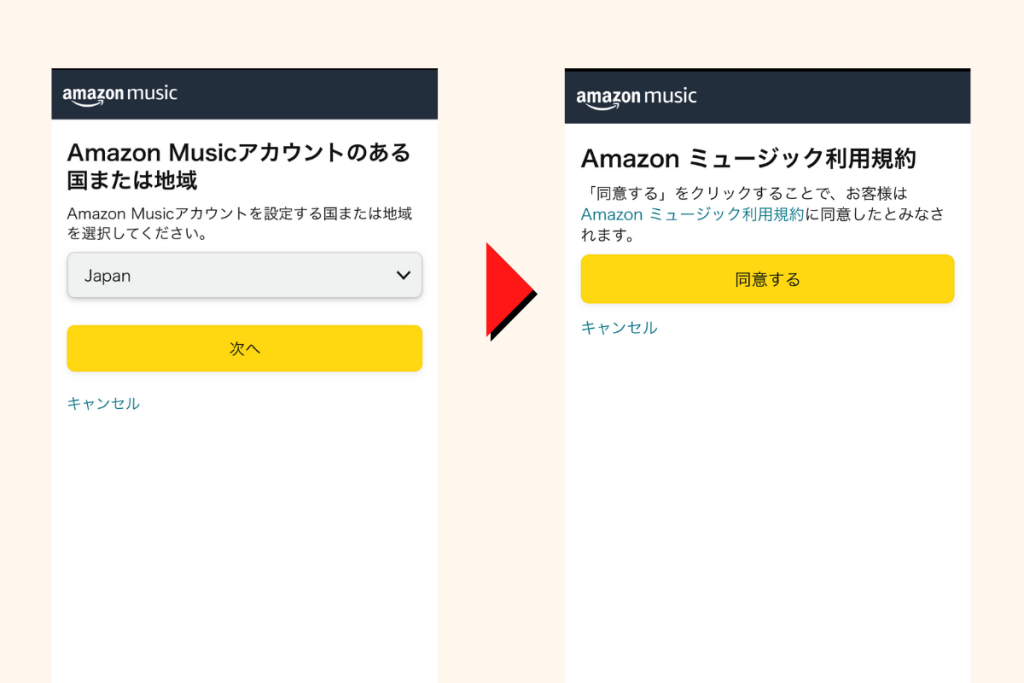The width and height of the screenshot is (1024, 683).
Task: Click the dark header bar of the right screen
Action: pyautogui.click(x=767, y=96)
